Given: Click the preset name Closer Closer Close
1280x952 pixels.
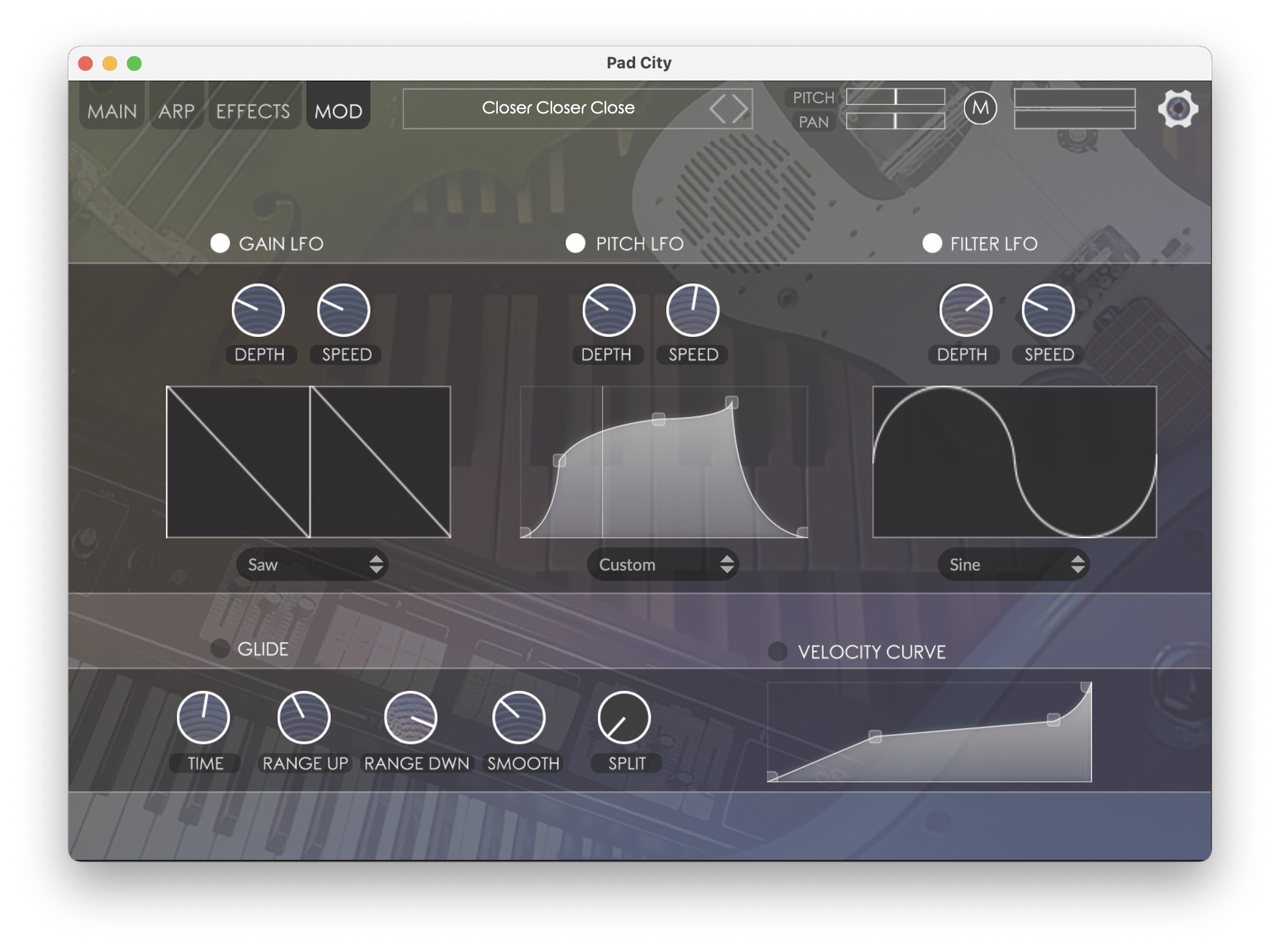Looking at the screenshot, I should 558,108.
